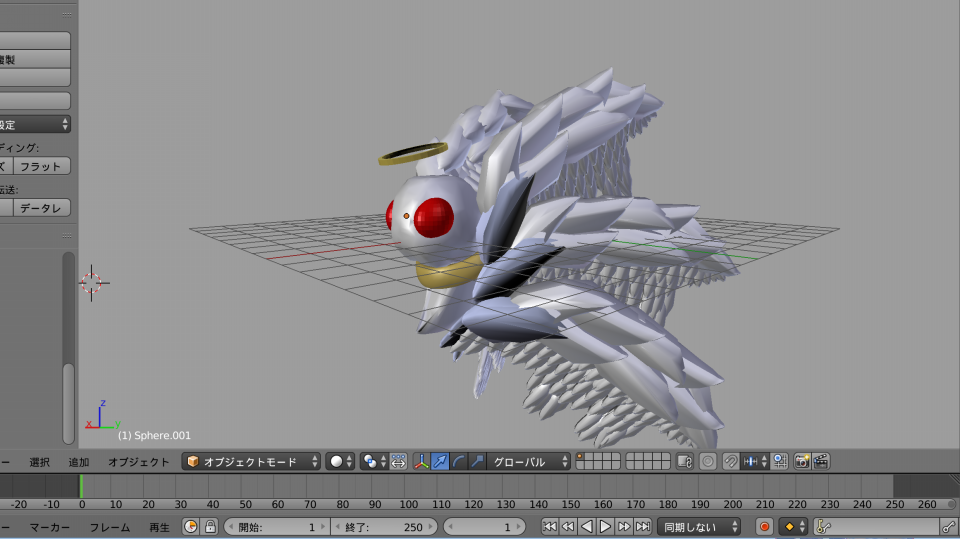The height and width of the screenshot is (539, 960).
Task: Click the timeline scrollbar end handle
Action: (951, 504)
